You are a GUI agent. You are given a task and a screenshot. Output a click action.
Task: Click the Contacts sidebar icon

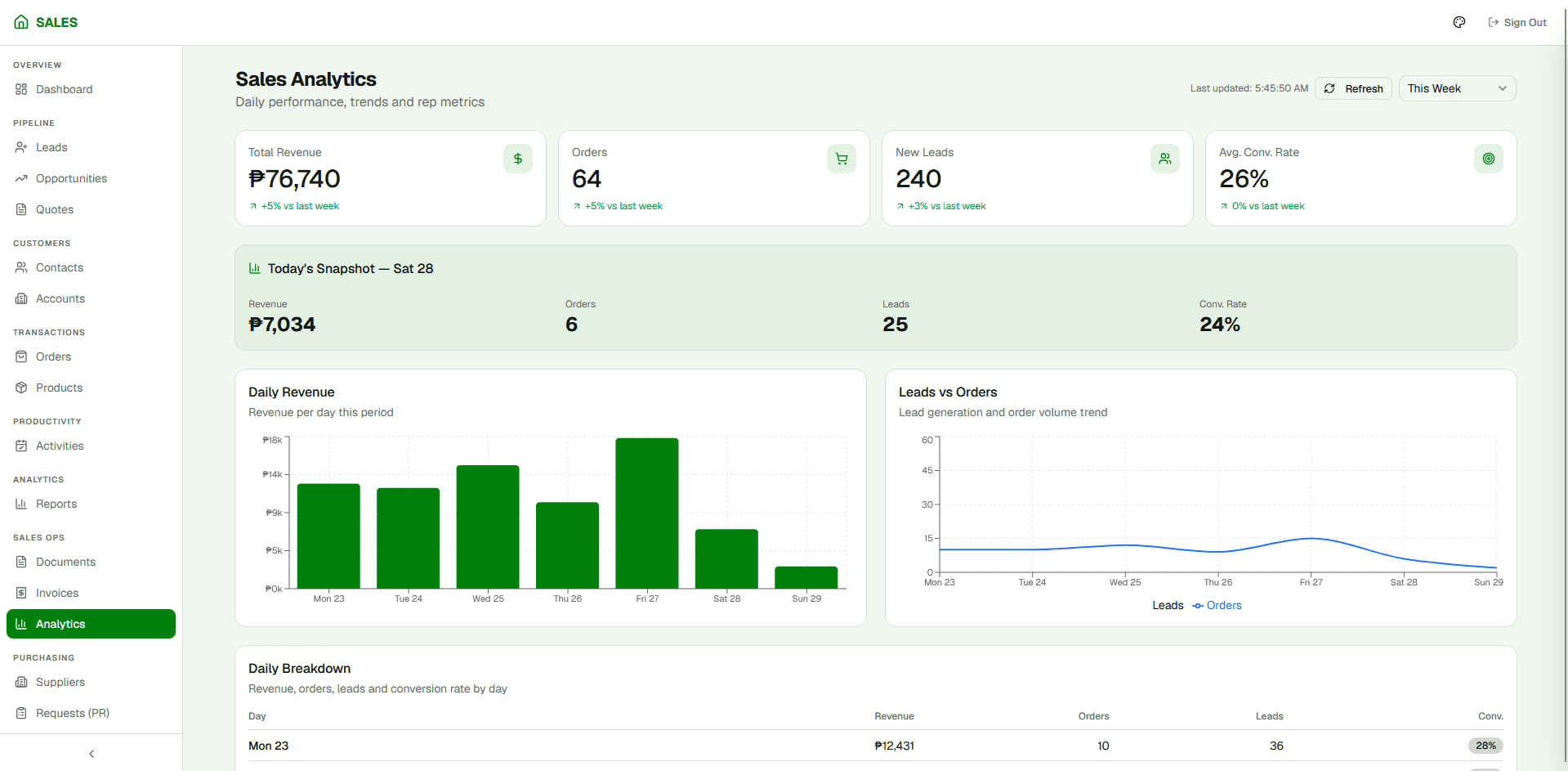tap(21, 267)
